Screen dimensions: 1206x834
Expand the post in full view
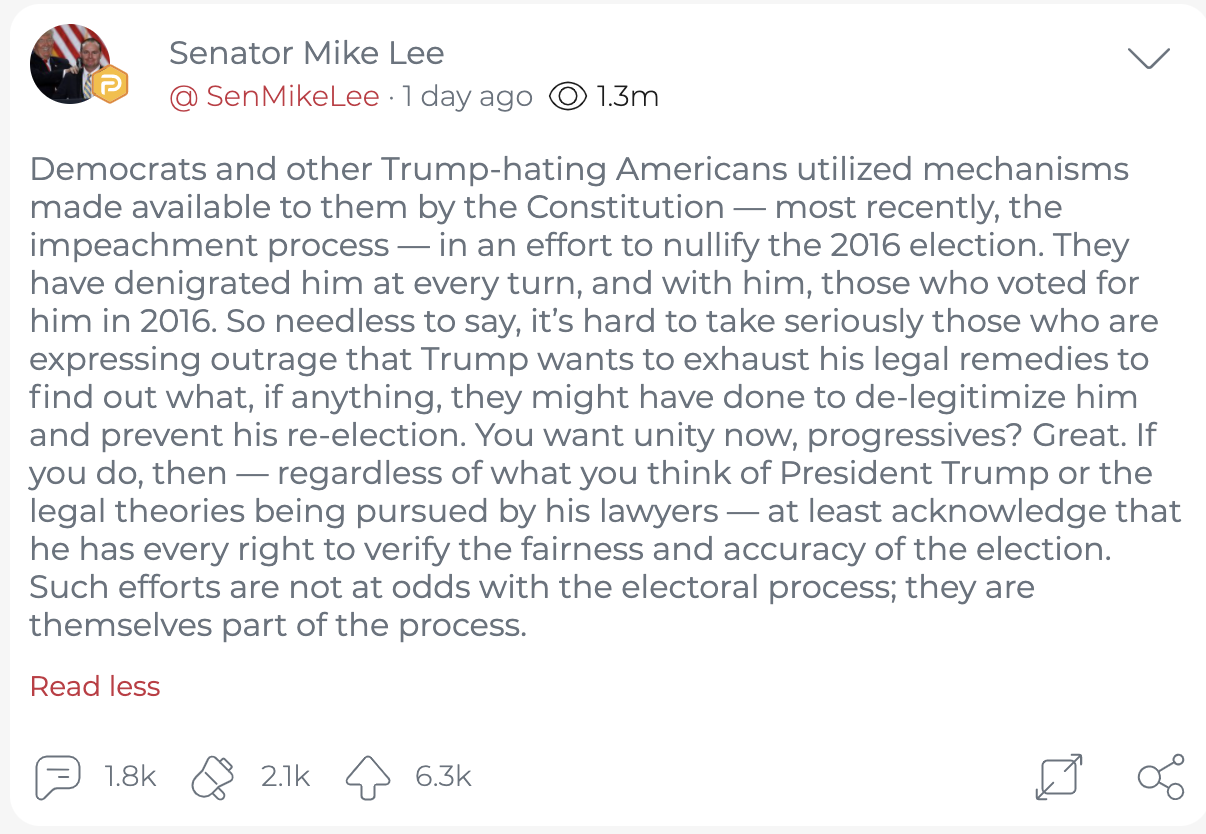(x=1060, y=776)
